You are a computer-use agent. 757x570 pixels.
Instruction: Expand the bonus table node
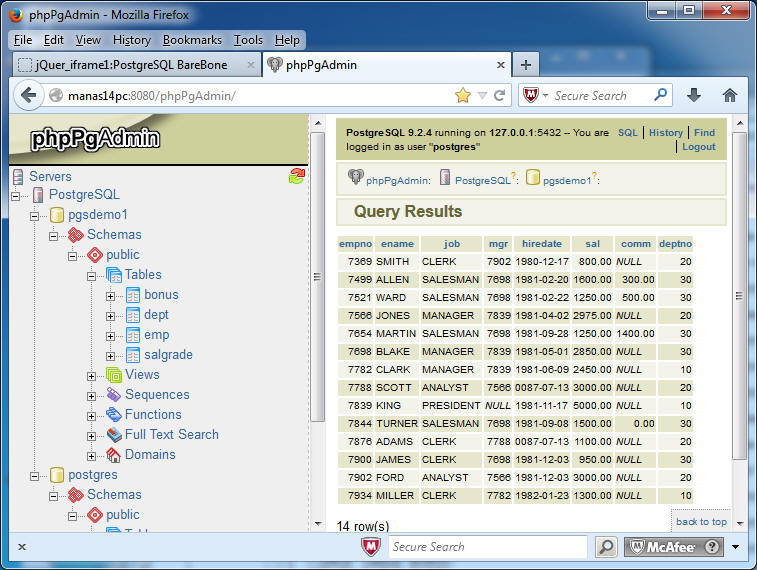tap(111, 296)
